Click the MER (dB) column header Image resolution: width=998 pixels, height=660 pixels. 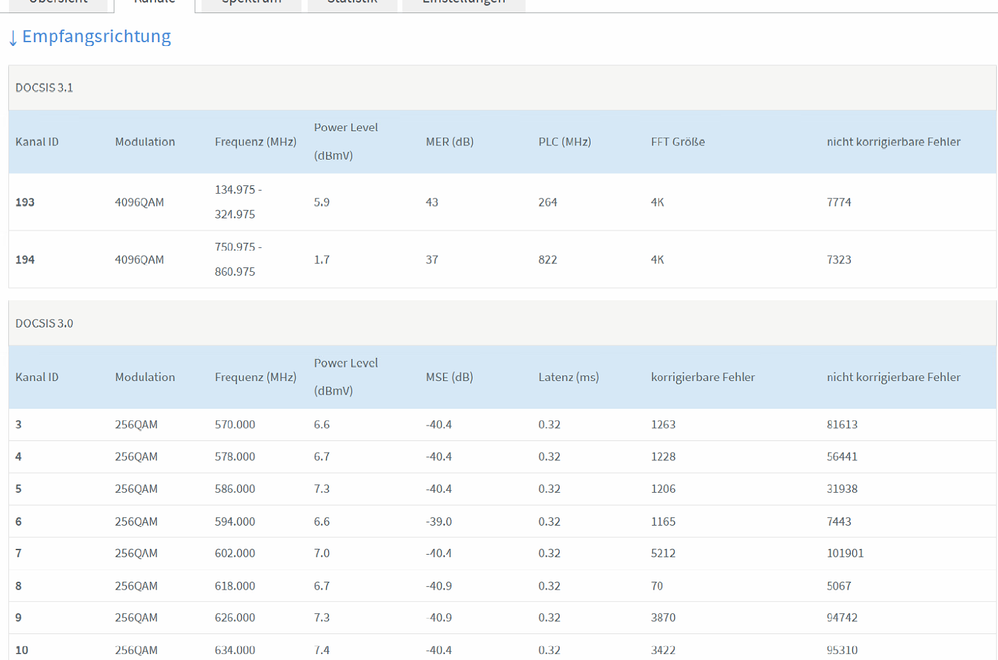pos(449,142)
